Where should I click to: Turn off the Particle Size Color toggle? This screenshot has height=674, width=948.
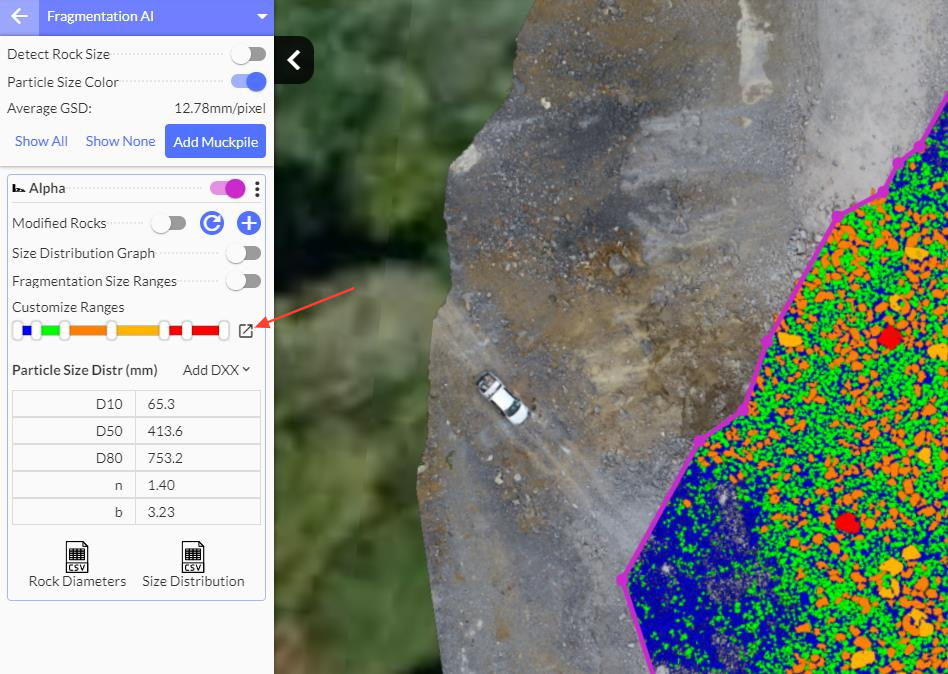248,82
